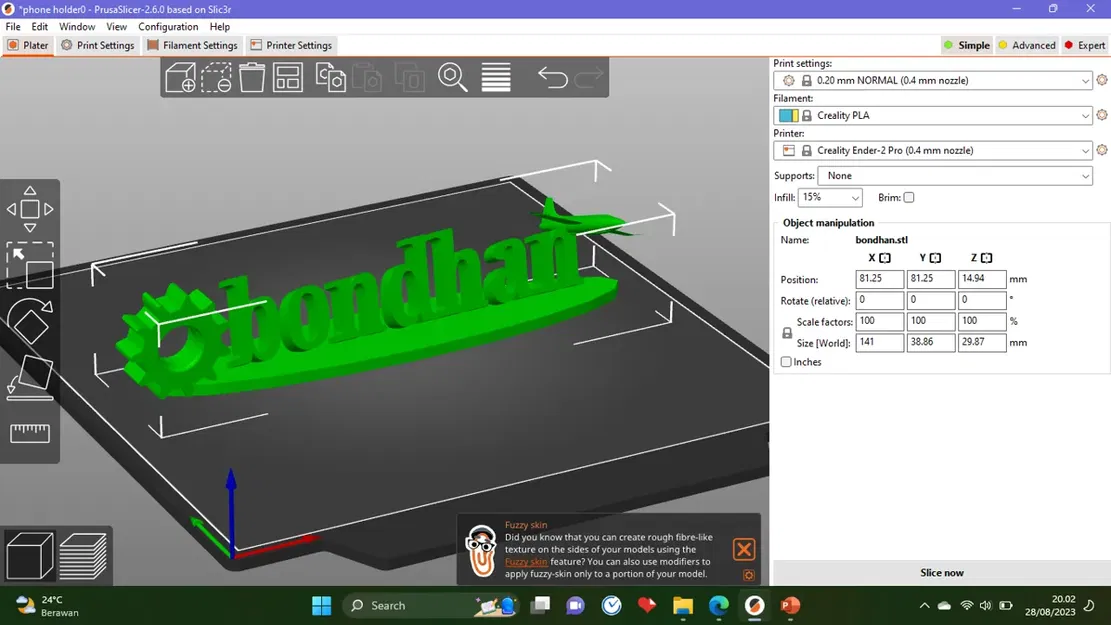1111x625 pixels.
Task: Select the Place on face tool
Action: click(x=30, y=377)
